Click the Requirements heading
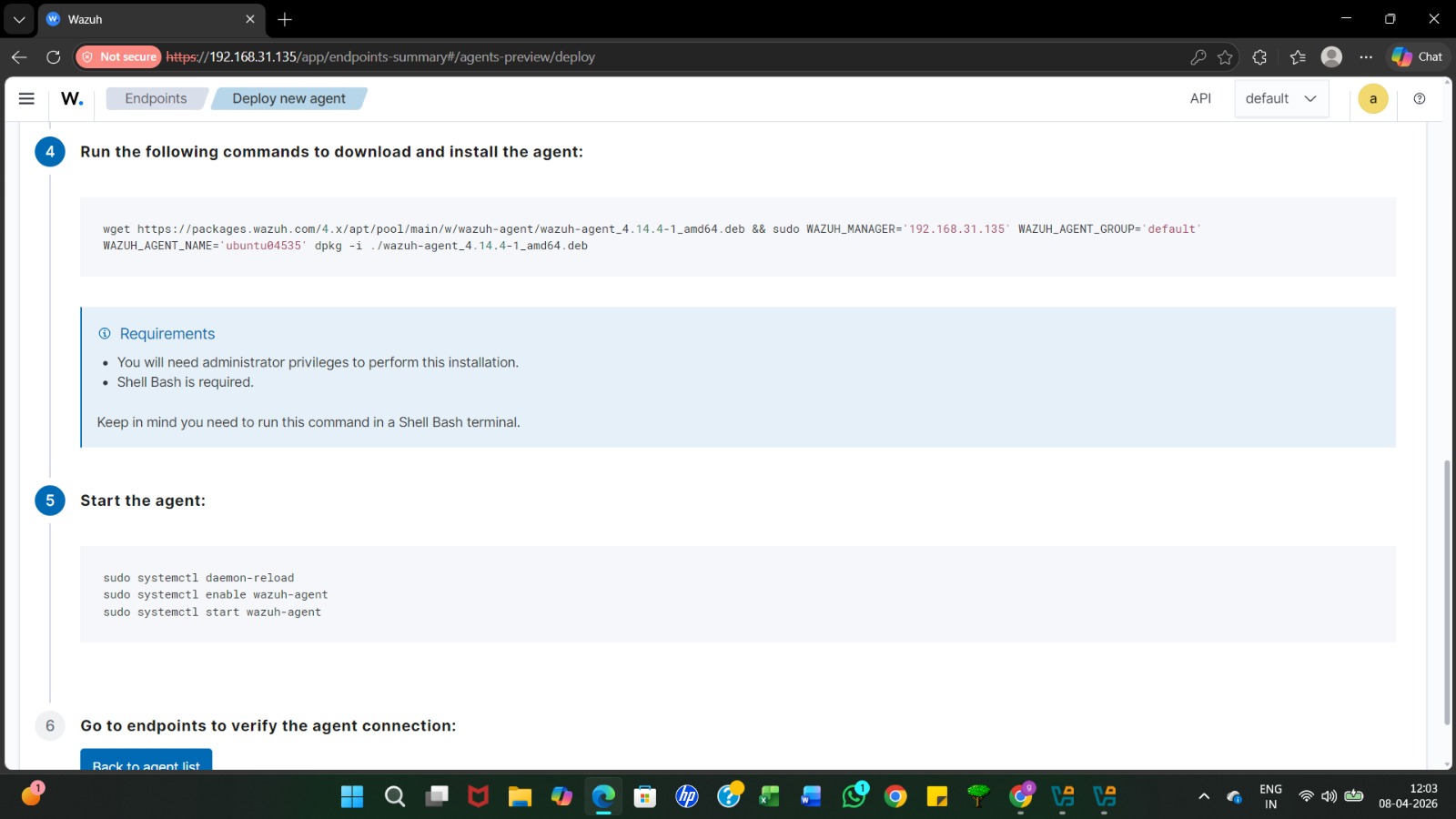 167,334
